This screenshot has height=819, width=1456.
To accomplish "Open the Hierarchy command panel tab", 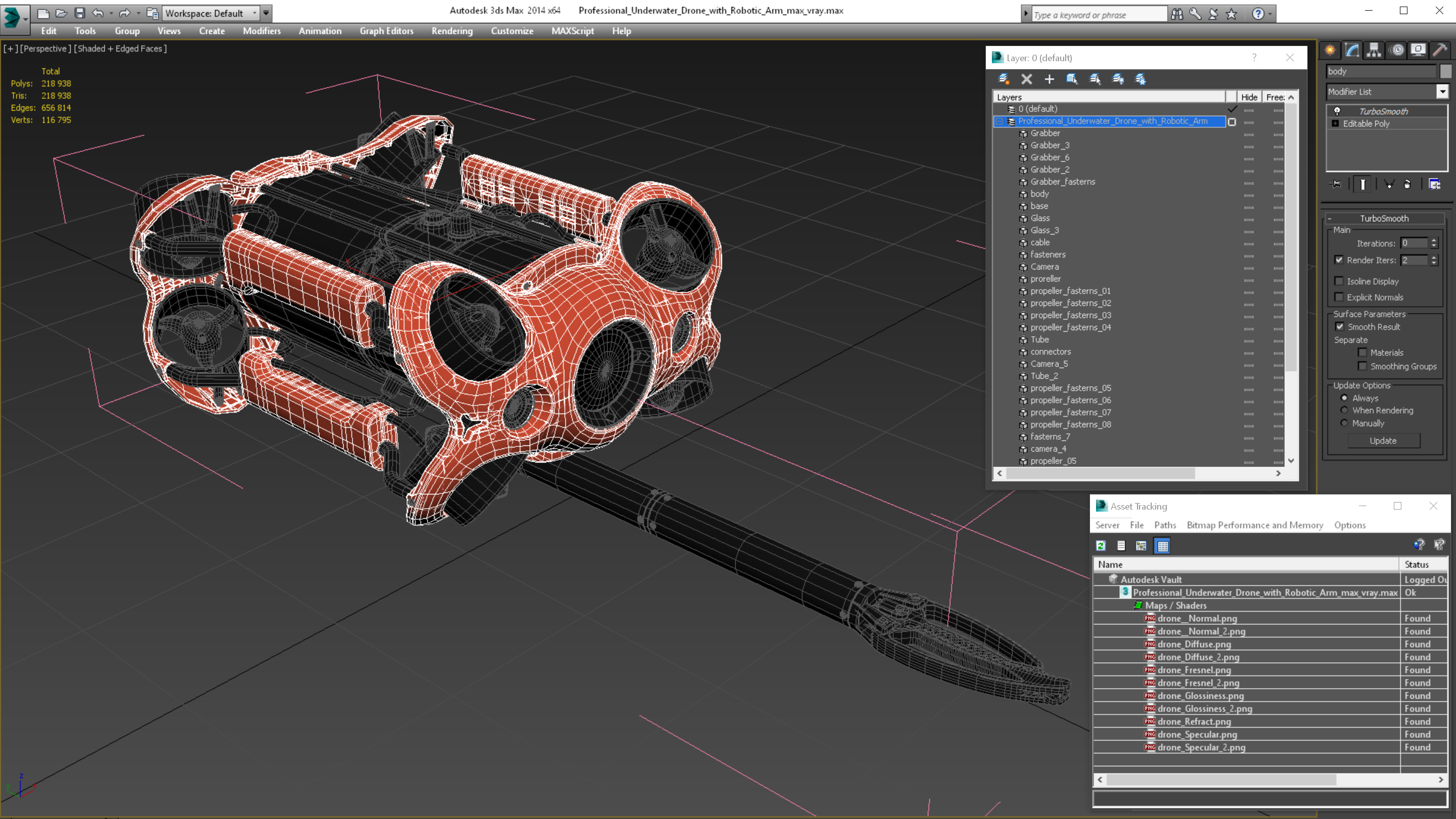I will pyautogui.click(x=1374, y=50).
